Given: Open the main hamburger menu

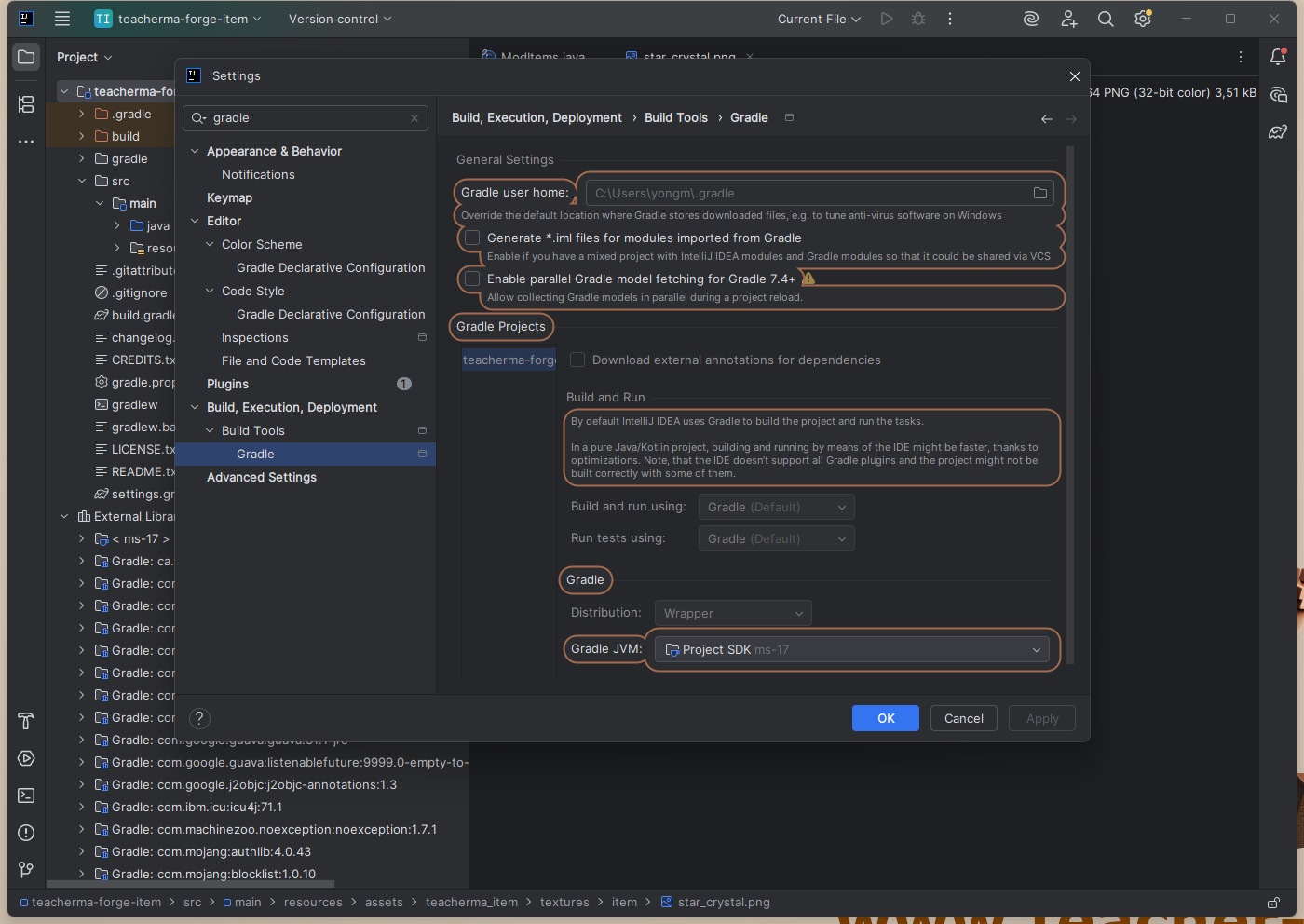Looking at the screenshot, I should click(62, 19).
